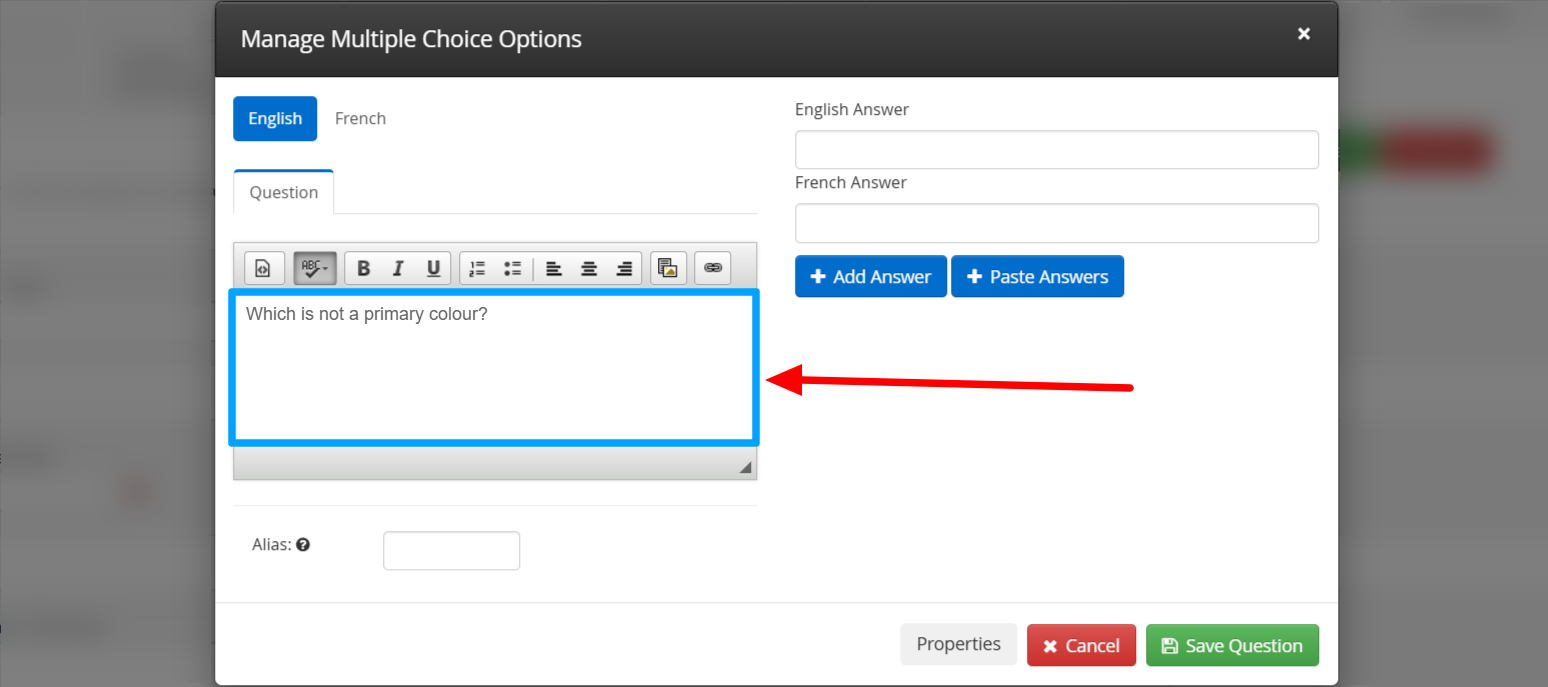
Task: Toggle underline formatting
Action: tap(433, 268)
